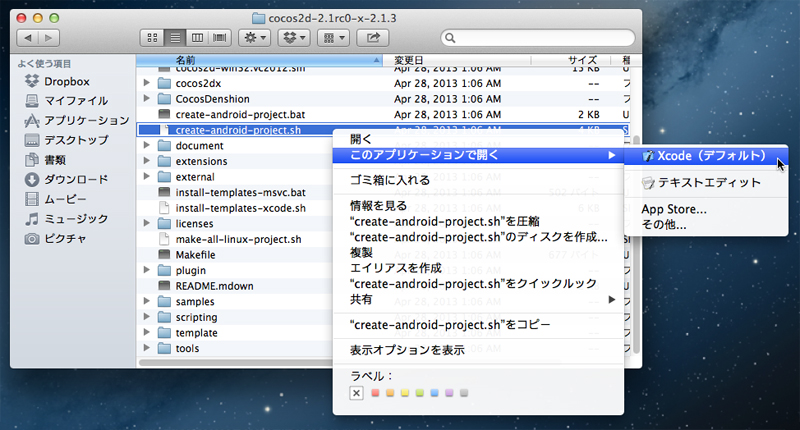The height and width of the screenshot is (430, 800).
Task: Click the Finder search field
Action: pyautogui.click(x=538, y=38)
